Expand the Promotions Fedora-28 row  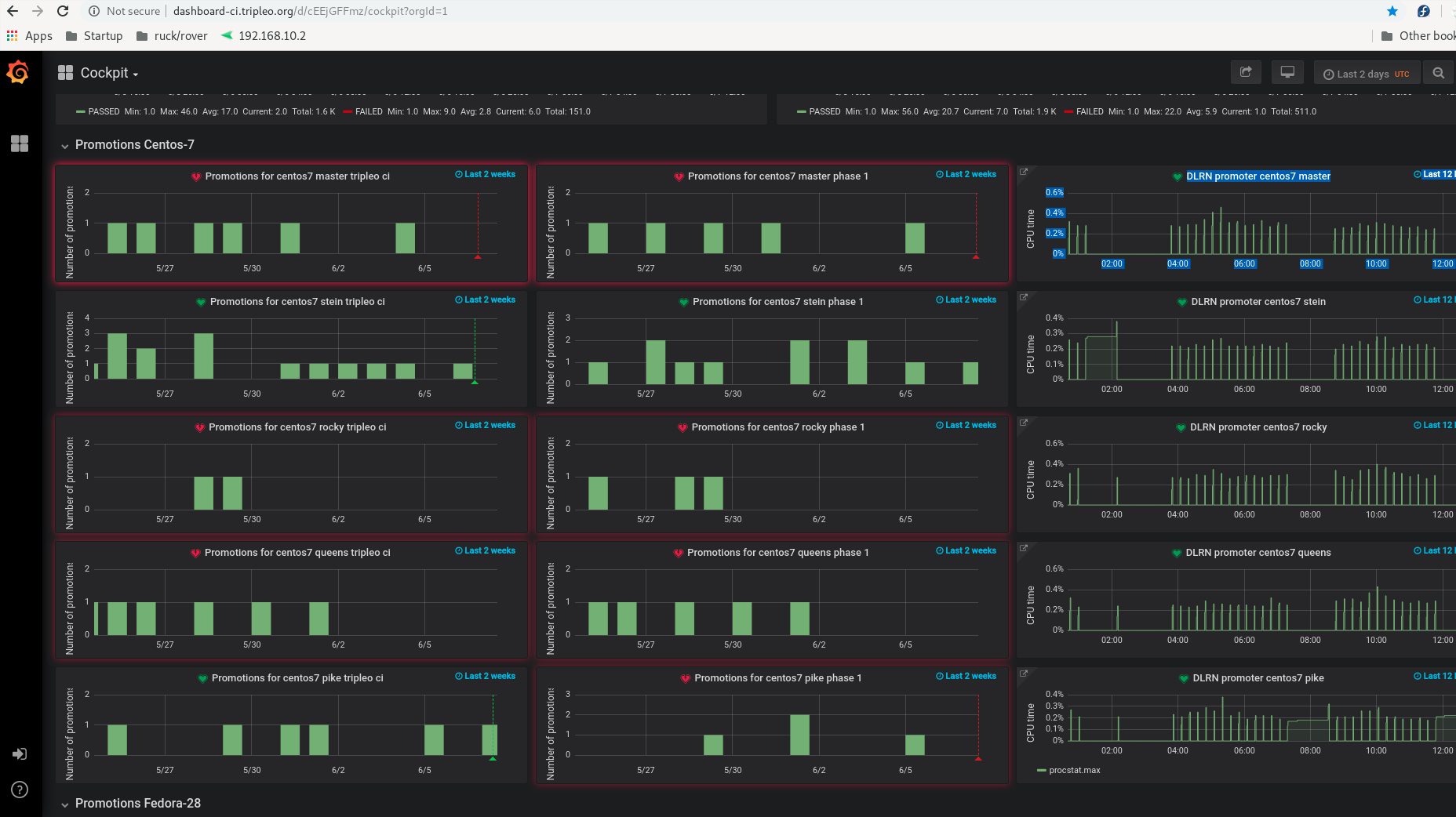click(x=137, y=804)
